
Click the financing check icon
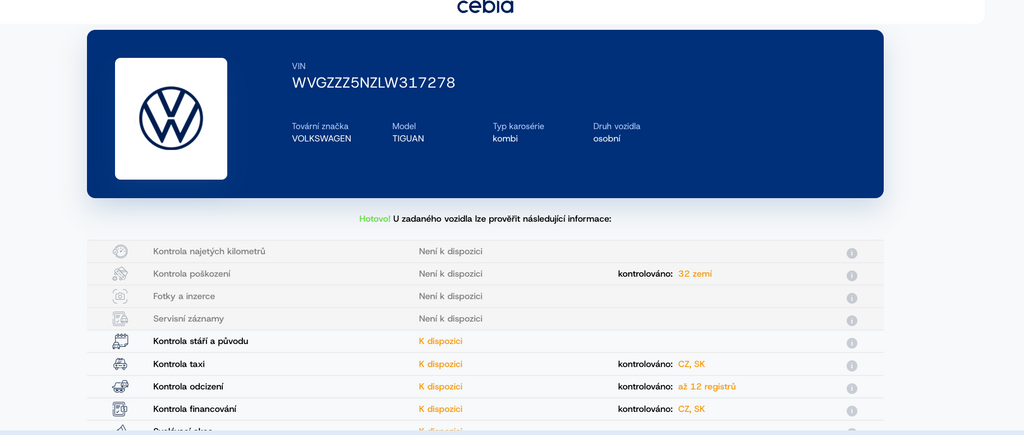point(120,409)
